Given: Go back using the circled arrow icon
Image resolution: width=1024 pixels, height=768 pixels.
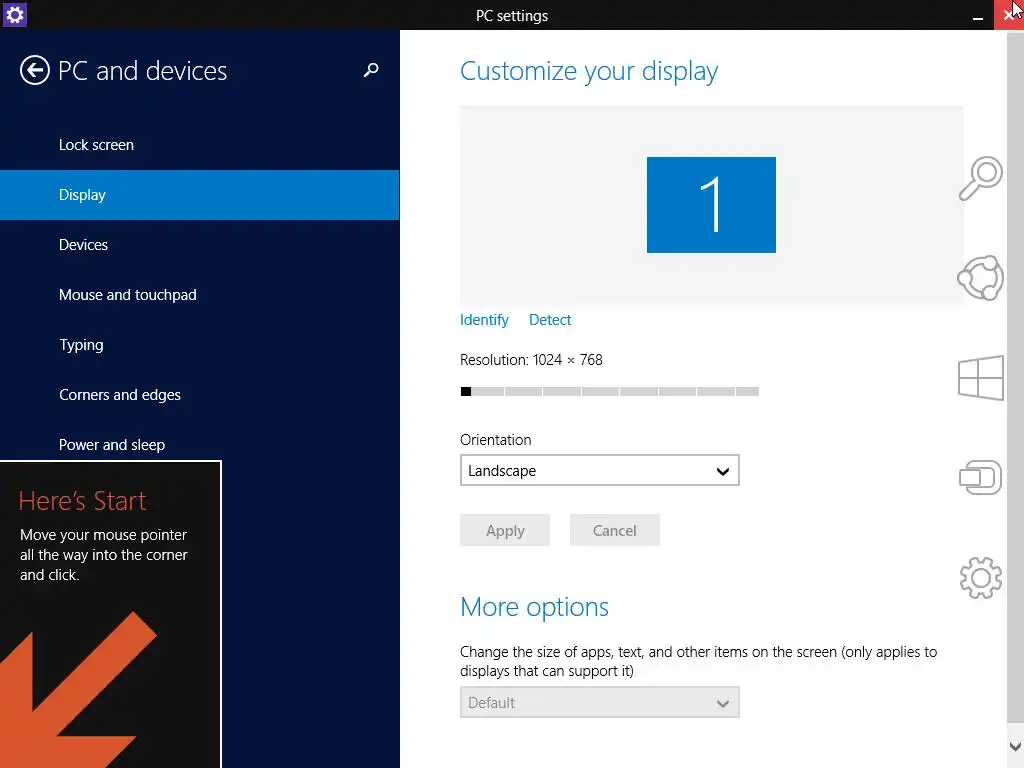Looking at the screenshot, I should tap(35, 71).
